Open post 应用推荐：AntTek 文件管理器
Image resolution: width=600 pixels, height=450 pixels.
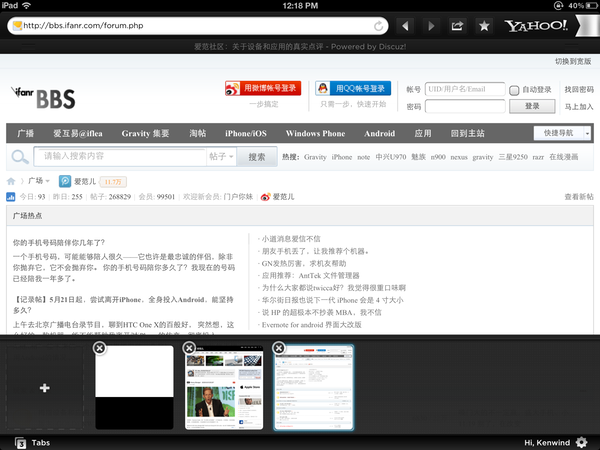click(310, 276)
